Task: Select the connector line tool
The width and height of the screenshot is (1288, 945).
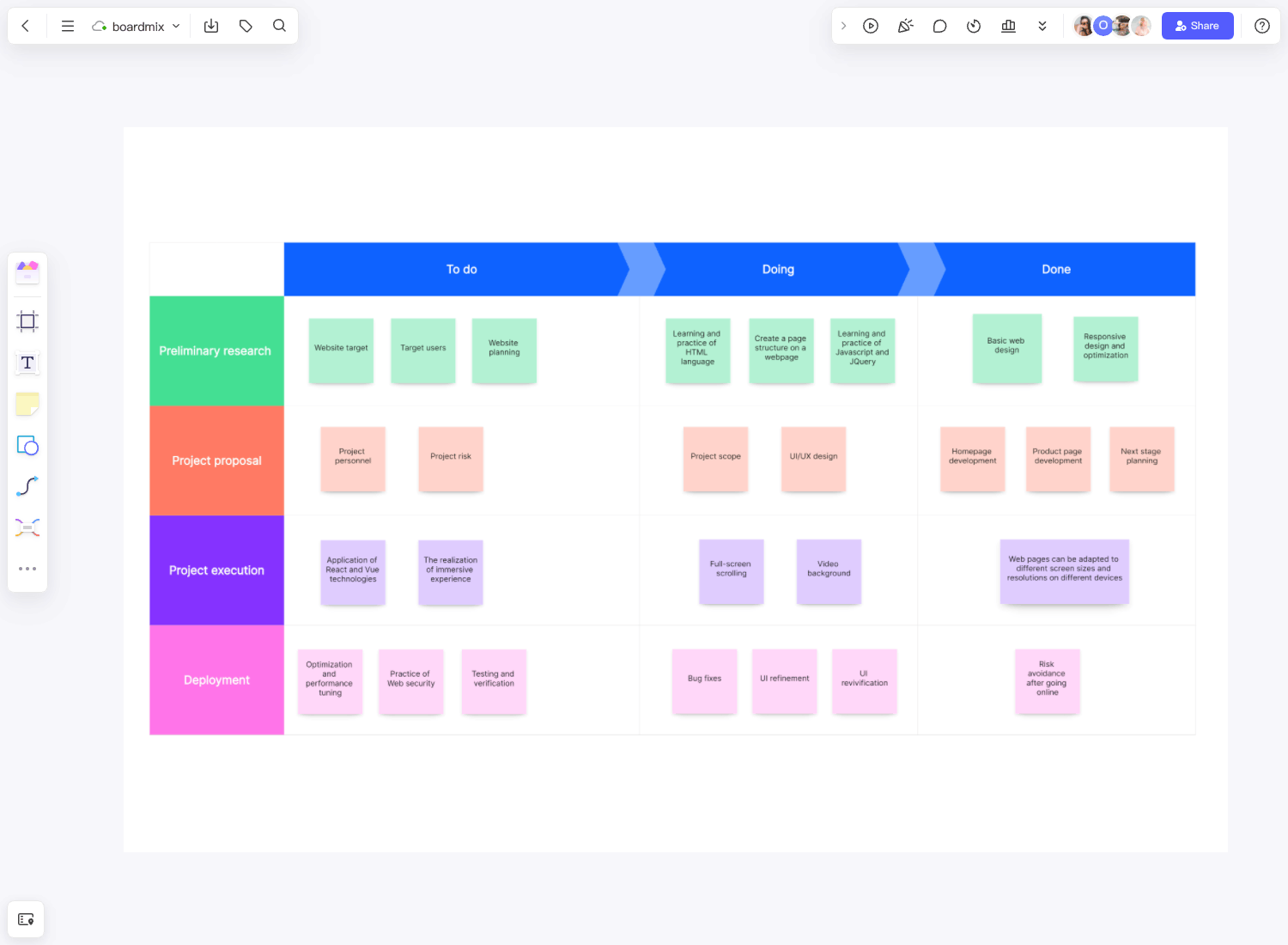Action: [27, 486]
